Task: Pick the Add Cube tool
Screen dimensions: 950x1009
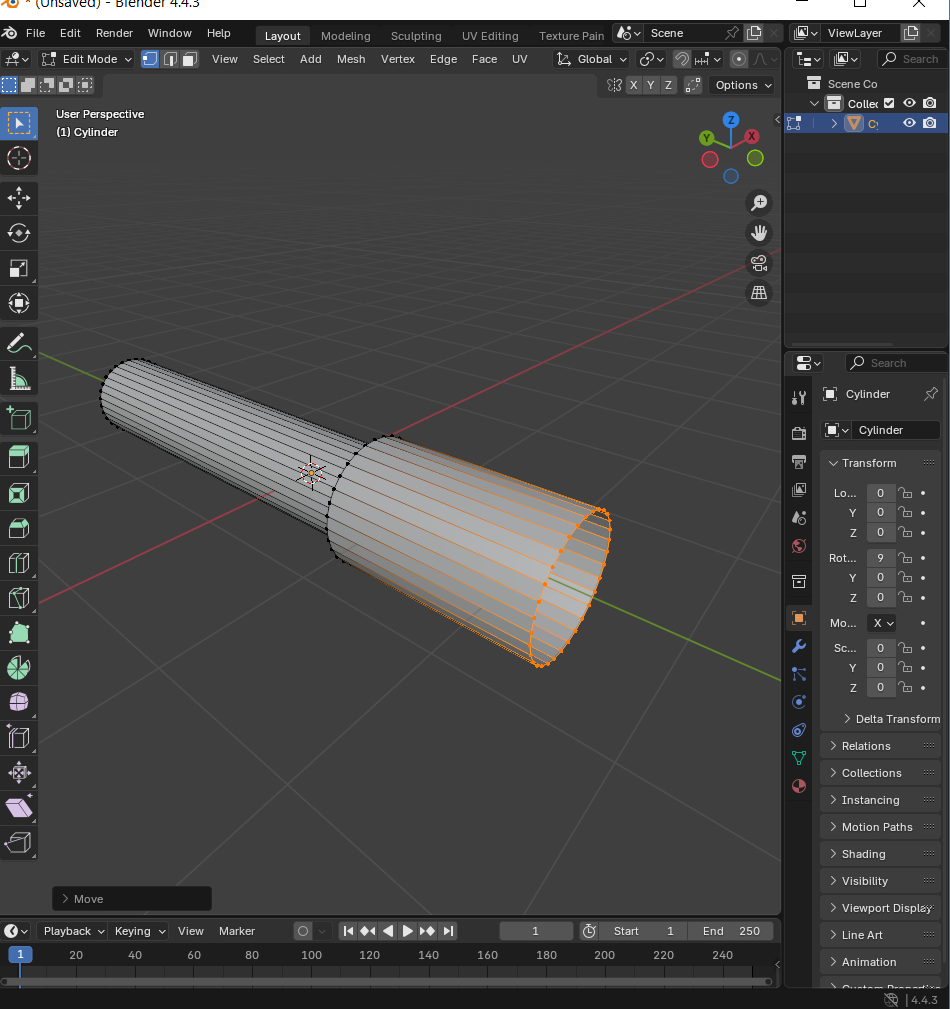Action: click(x=19, y=418)
